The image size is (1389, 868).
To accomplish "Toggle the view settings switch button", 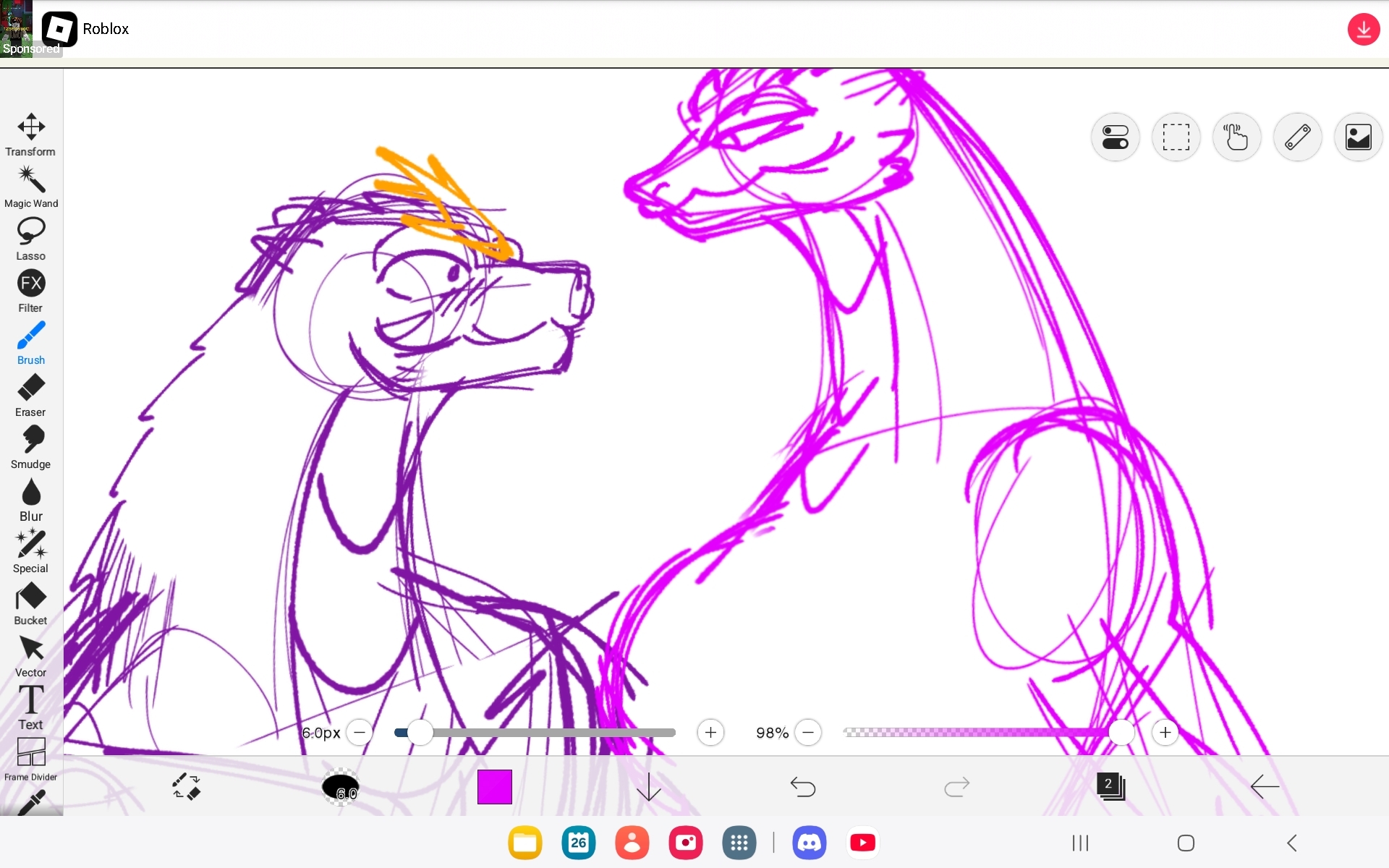I will click(x=1115, y=137).
